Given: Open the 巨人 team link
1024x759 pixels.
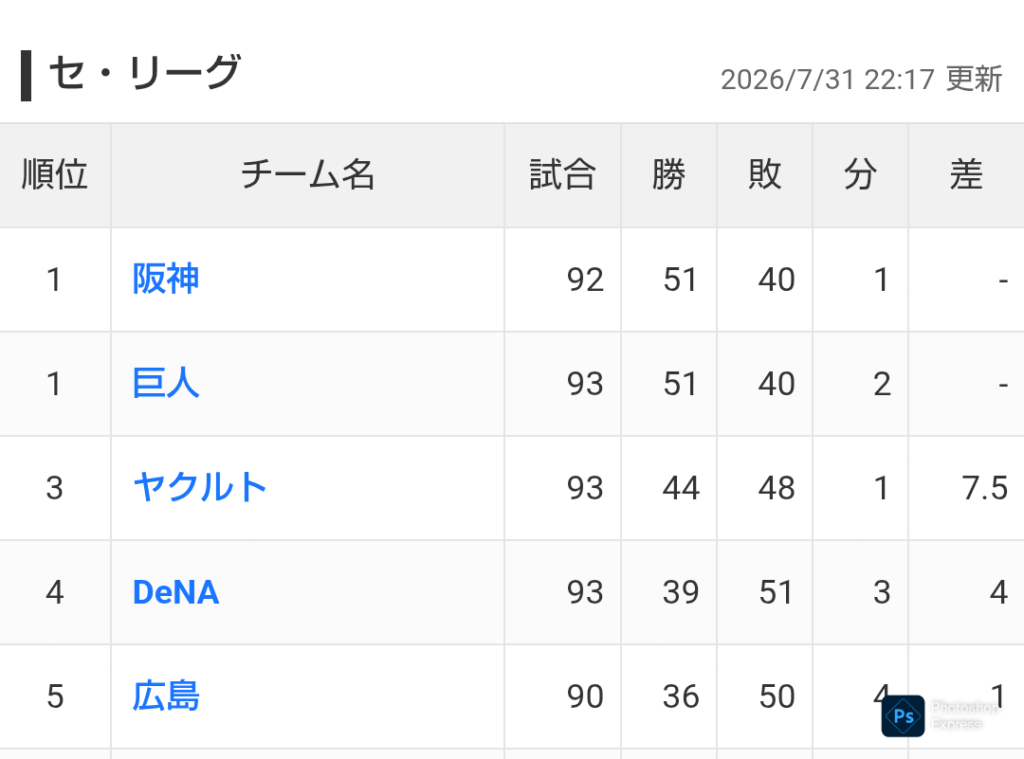Looking at the screenshot, I should (x=166, y=383).
